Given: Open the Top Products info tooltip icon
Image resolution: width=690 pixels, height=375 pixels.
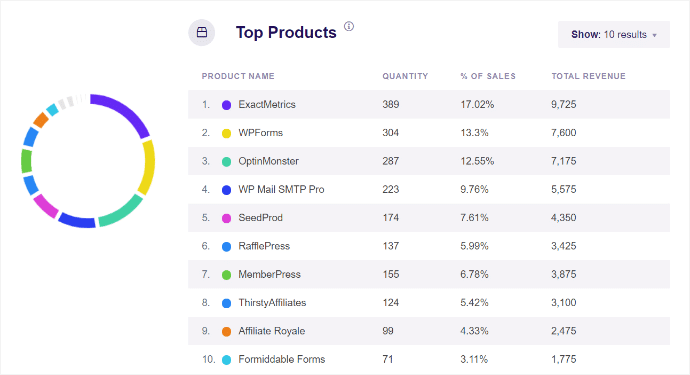Looking at the screenshot, I should click(x=349, y=26).
